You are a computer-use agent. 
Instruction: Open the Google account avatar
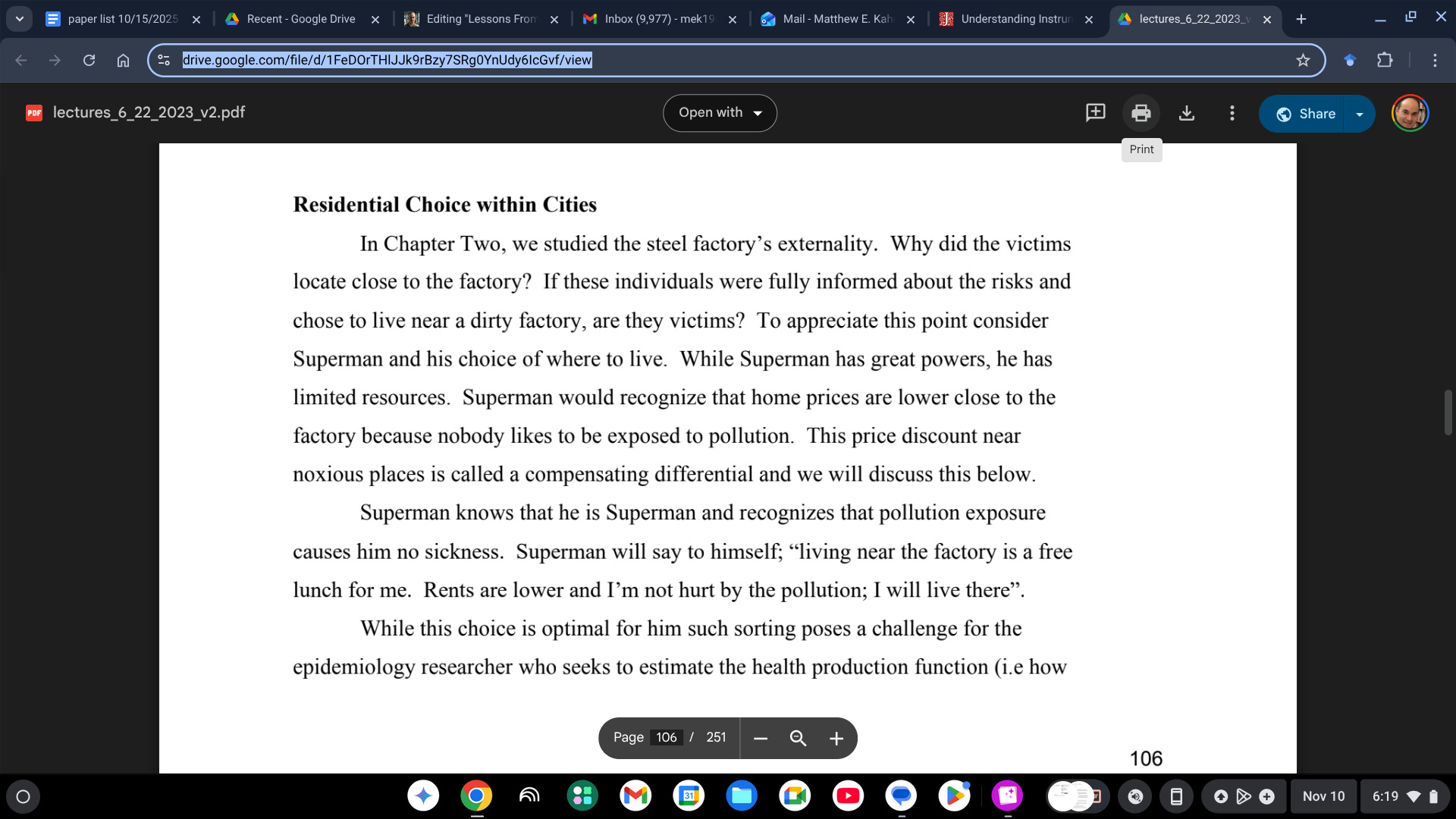(x=1410, y=114)
